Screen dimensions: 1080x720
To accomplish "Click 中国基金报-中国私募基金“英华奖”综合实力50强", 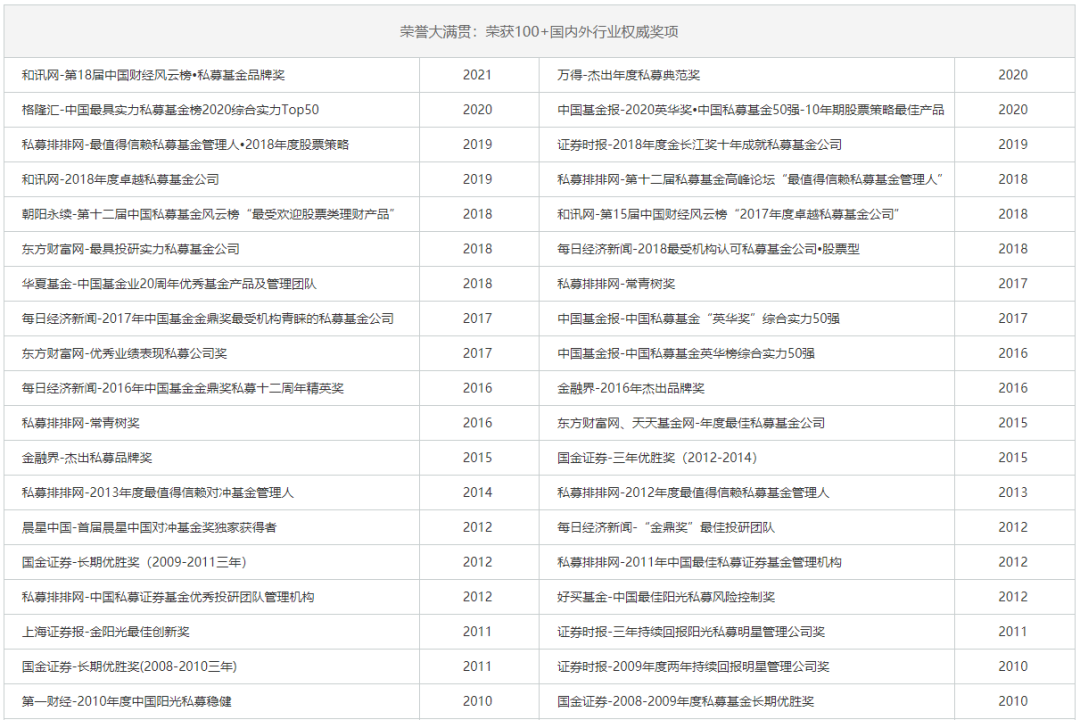I will (x=698, y=318).
